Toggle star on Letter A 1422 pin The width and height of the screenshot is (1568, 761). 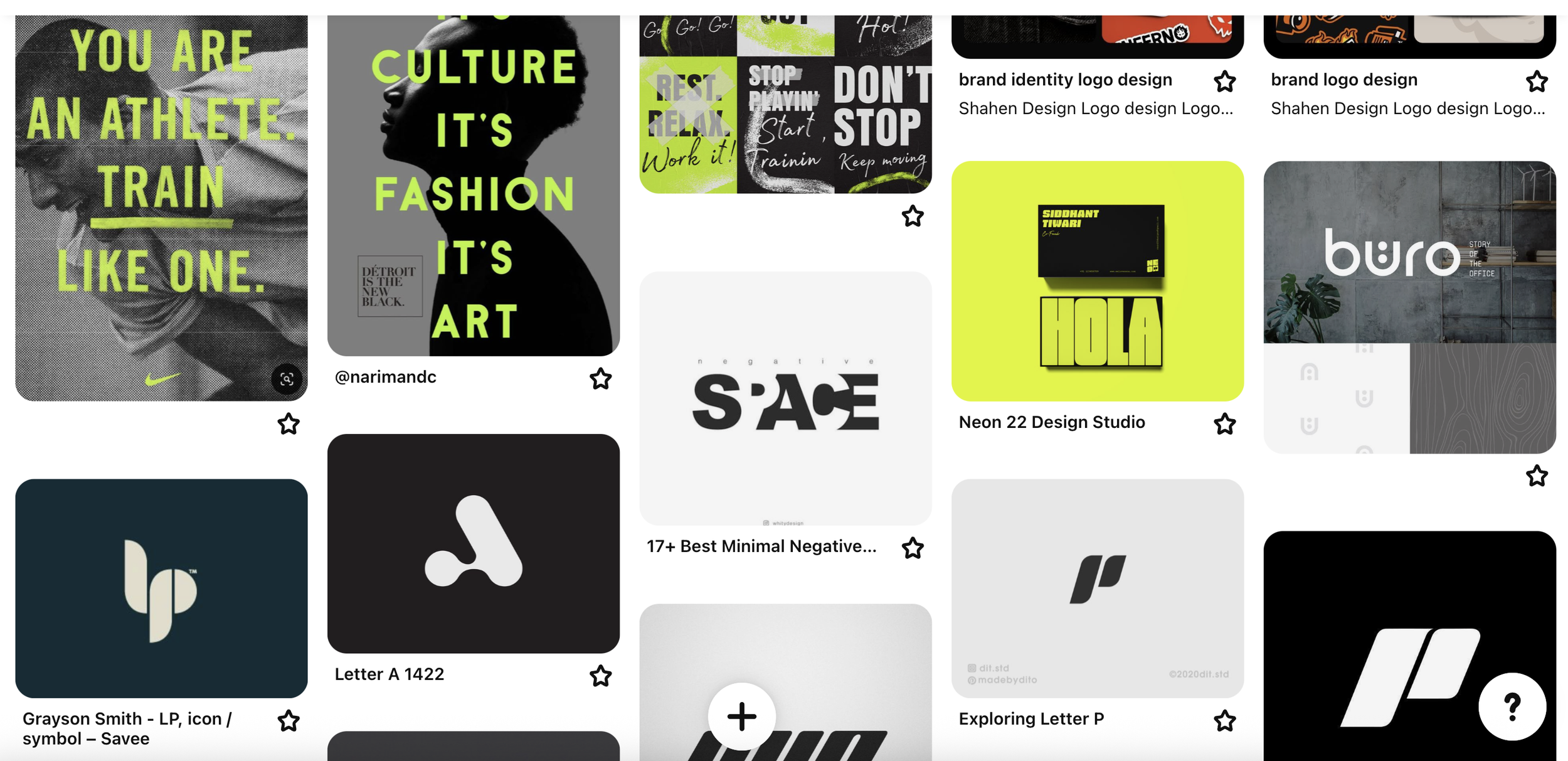click(600, 676)
